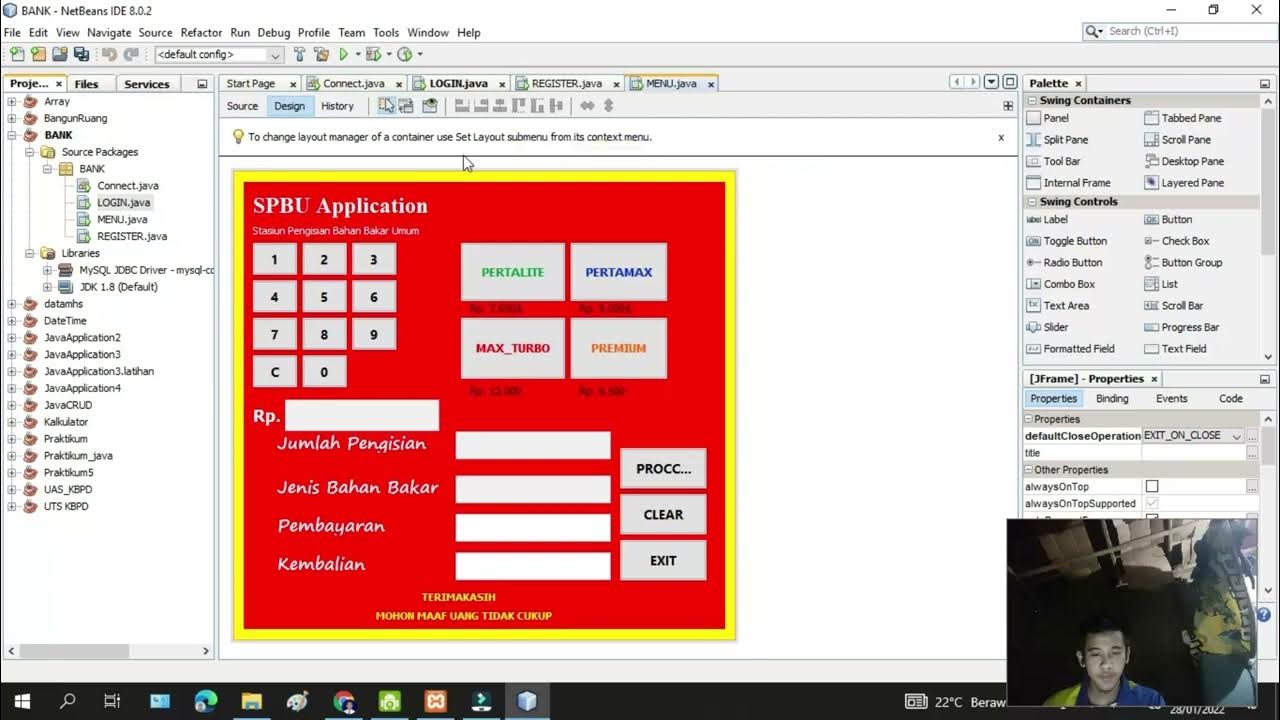Collapse the BANK project node
The height and width of the screenshot is (720, 1280).
tap(12, 135)
